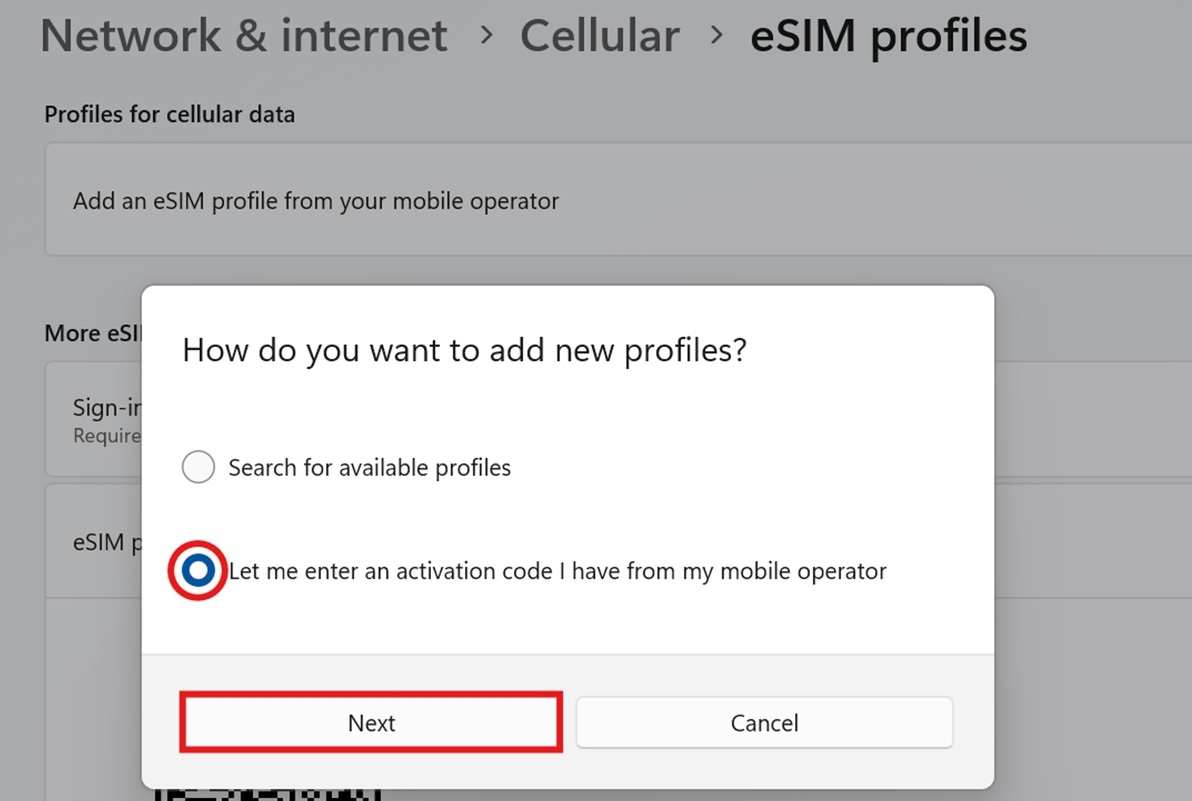
Task: Go back to Network & internet breadcrumb
Action: 244,36
